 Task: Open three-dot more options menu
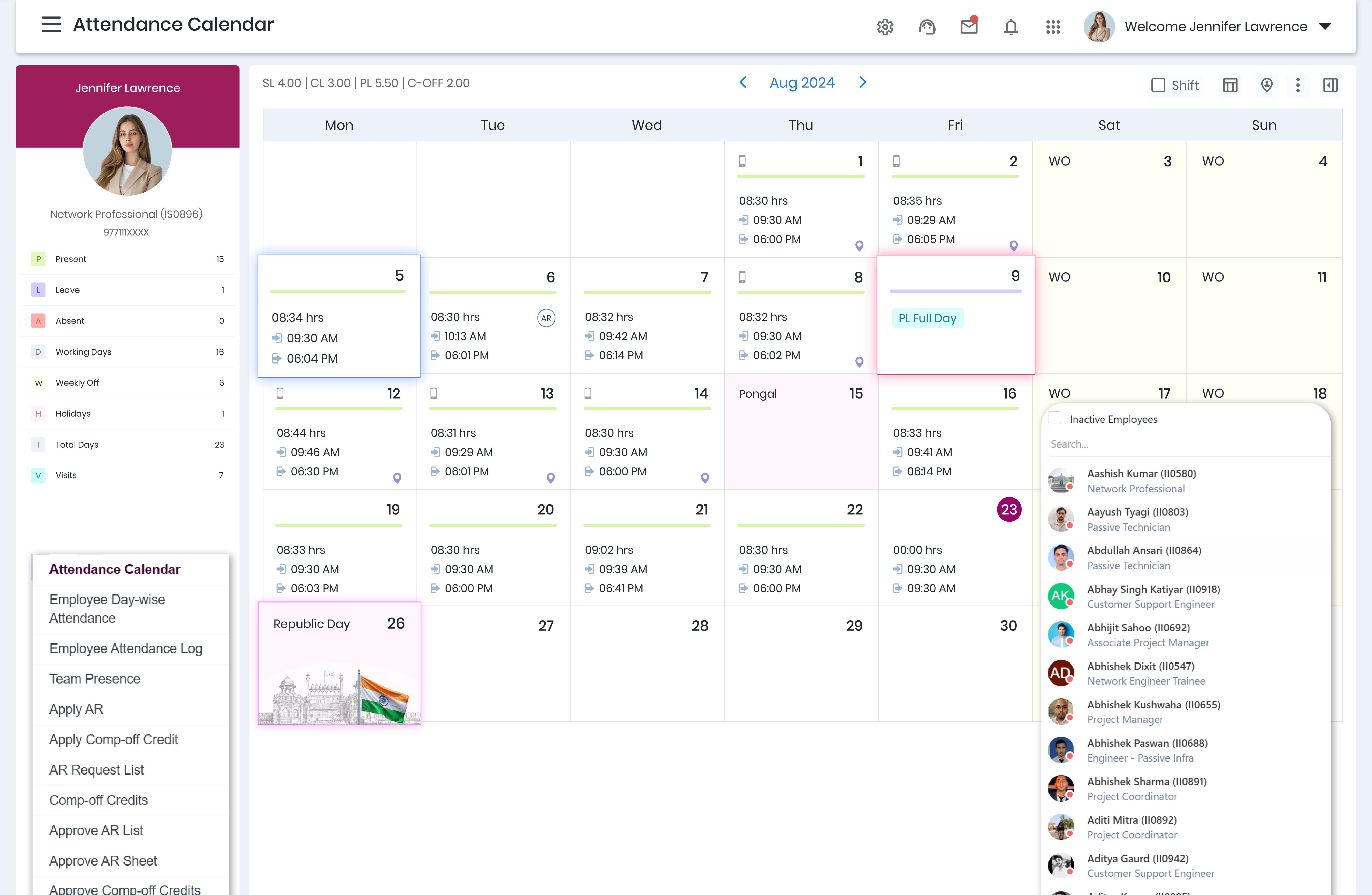coord(1298,85)
